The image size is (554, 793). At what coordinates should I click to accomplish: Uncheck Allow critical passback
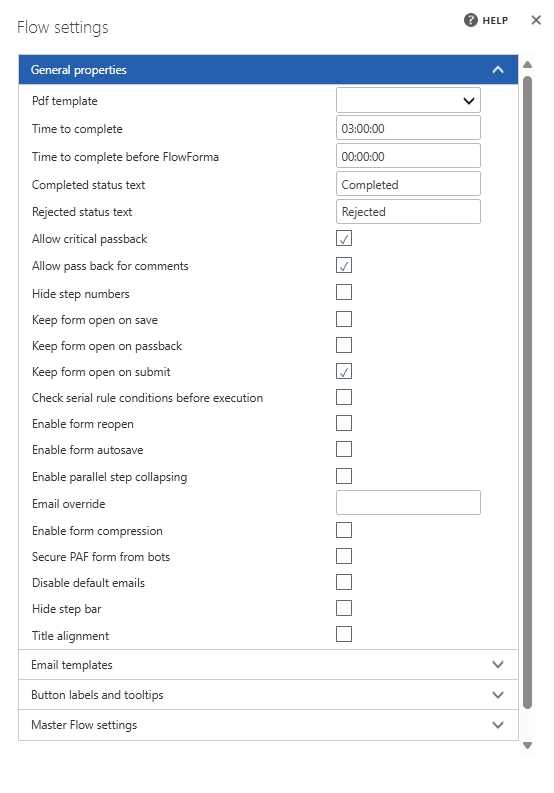point(344,239)
